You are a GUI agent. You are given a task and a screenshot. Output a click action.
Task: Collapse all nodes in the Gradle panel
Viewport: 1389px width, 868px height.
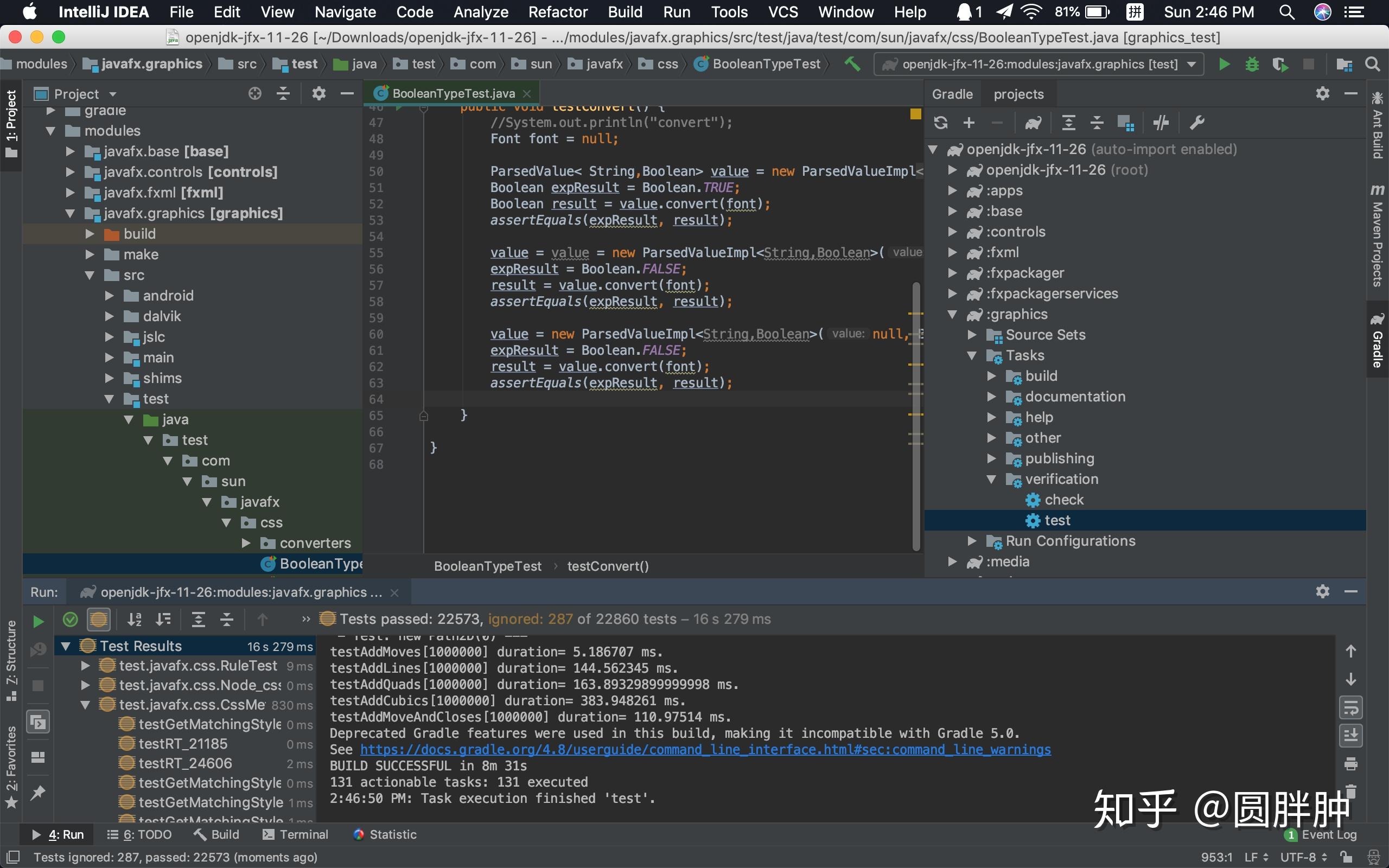pos(1096,122)
